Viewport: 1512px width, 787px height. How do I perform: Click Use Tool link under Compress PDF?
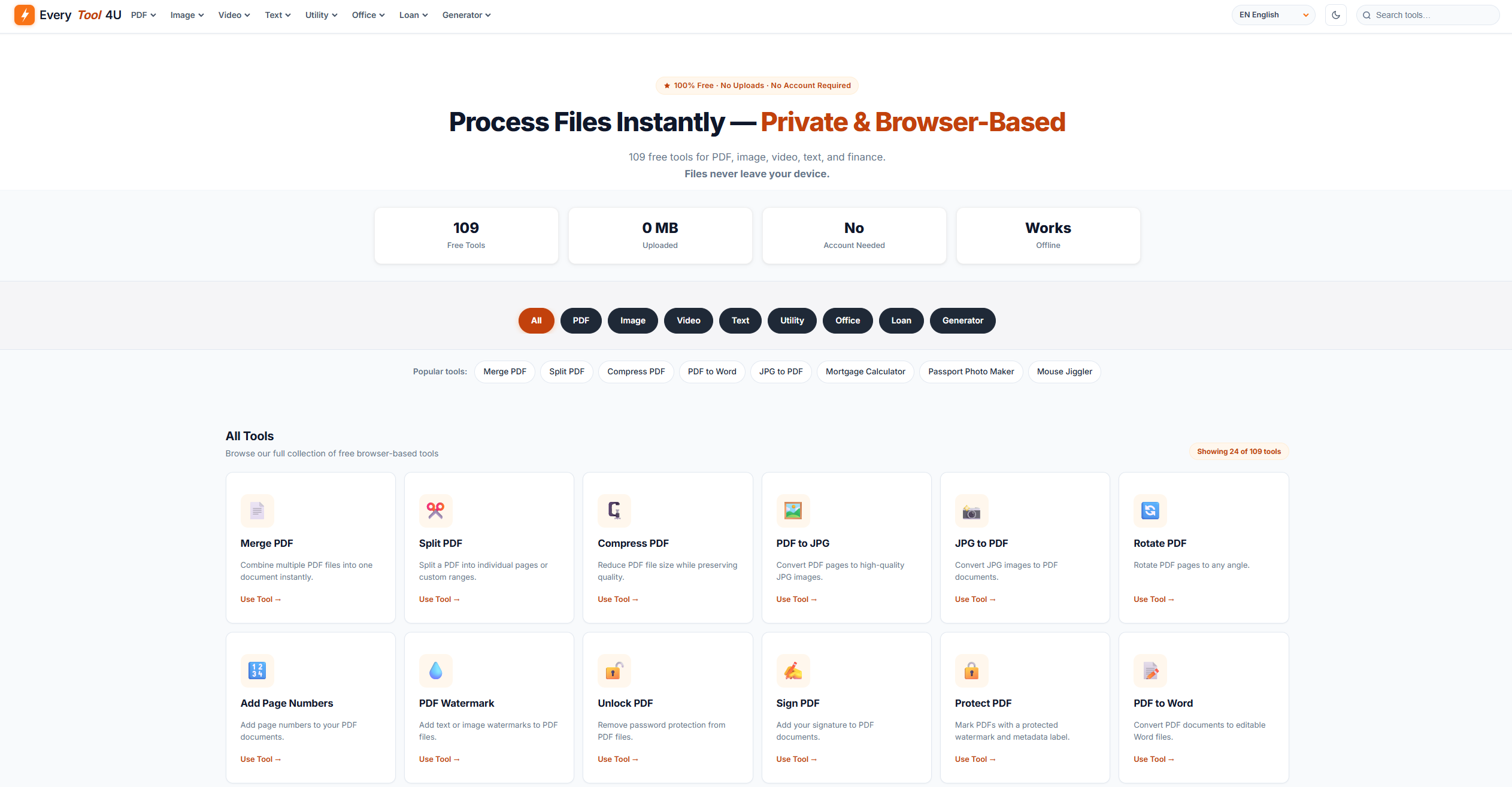click(617, 600)
